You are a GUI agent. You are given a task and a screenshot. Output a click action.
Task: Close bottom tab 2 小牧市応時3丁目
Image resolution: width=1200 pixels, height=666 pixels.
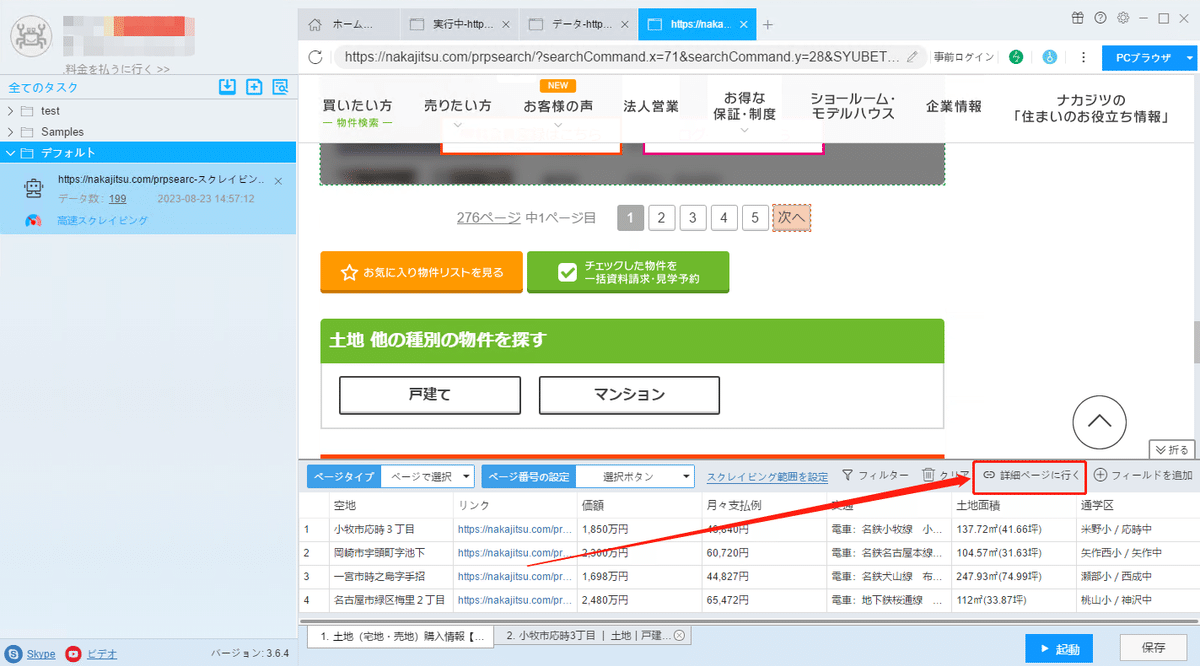pyautogui.click(x=679, y=635)
